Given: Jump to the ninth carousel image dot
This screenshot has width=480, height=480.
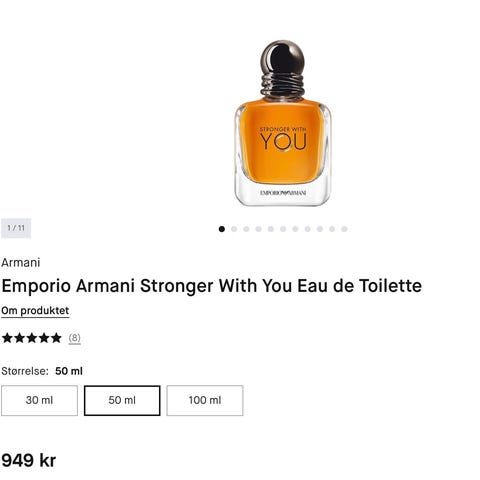Looking at the screenshot, I should [x=320, y=229].
